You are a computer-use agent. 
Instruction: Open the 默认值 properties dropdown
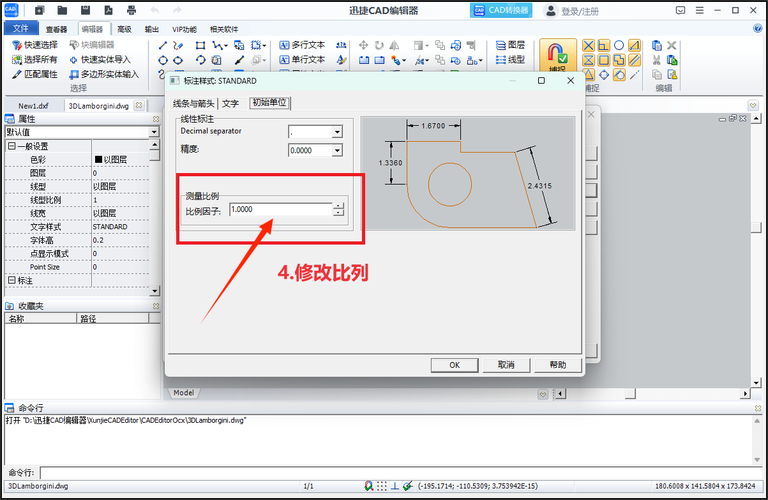coord(154,132)
